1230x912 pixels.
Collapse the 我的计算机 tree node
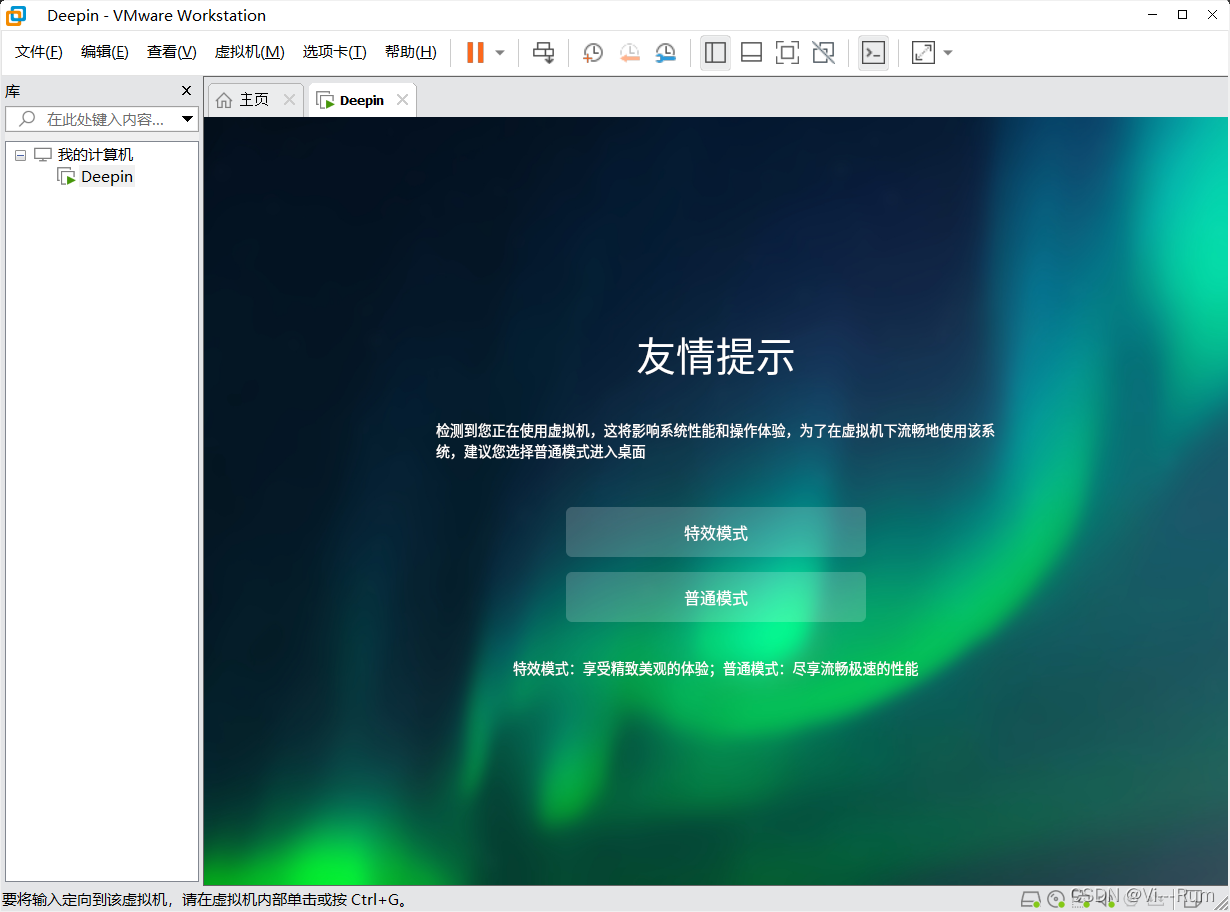tap(20, 155)
